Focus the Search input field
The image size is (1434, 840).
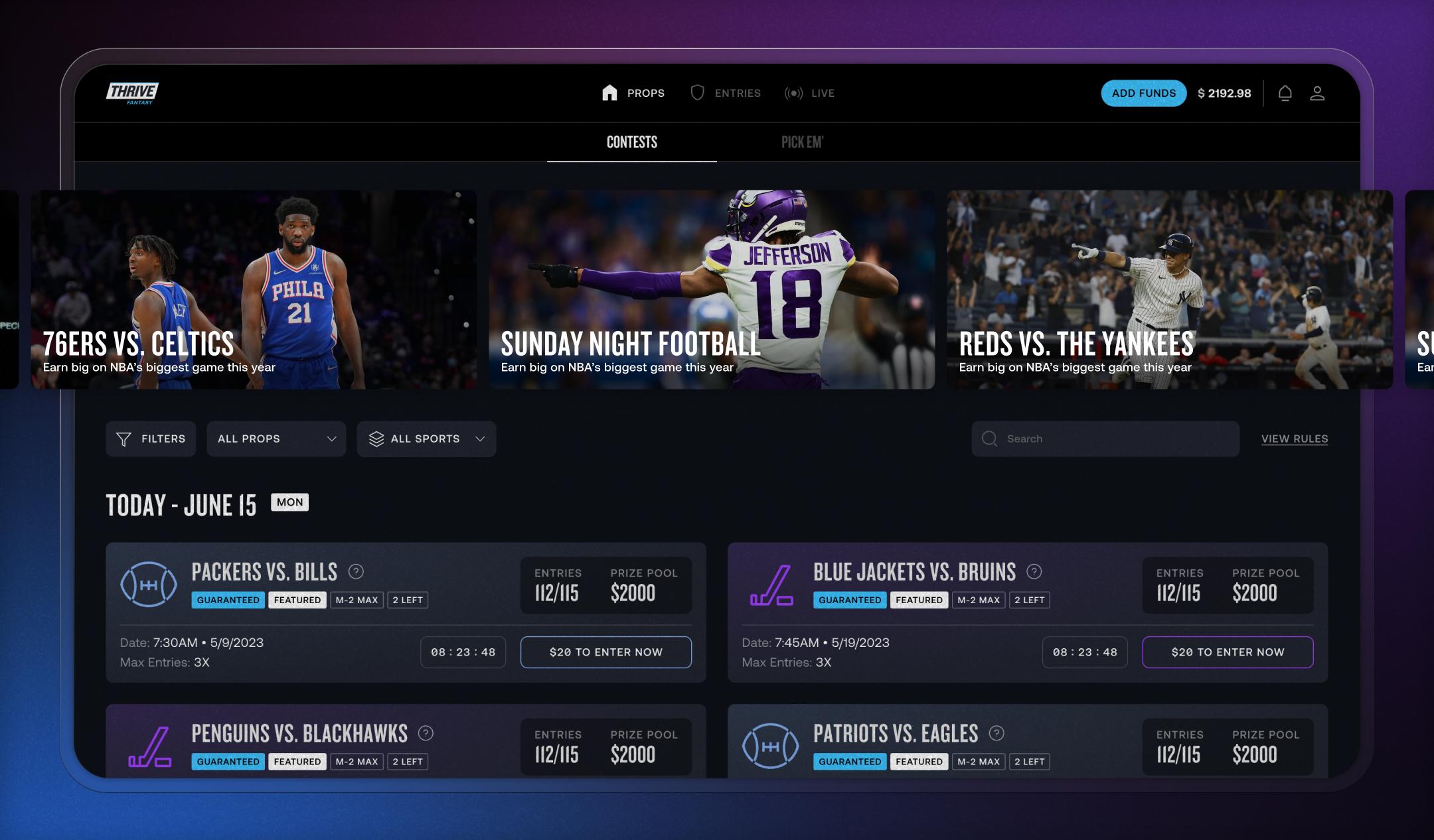click(x=1105, y=439)
